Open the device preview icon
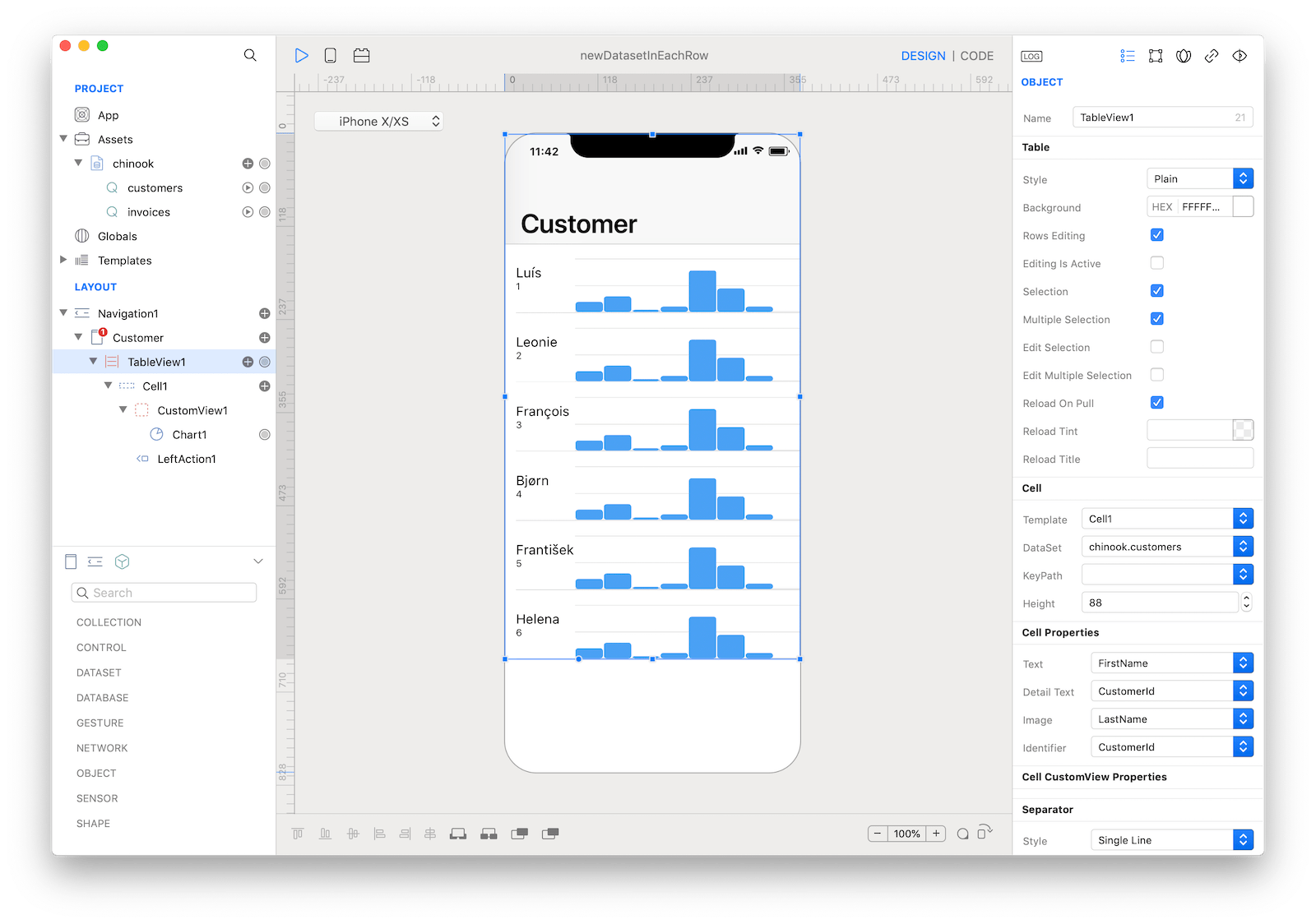Image resolution: width=1316 pixels, height=924 pixels. coord(331,55)
